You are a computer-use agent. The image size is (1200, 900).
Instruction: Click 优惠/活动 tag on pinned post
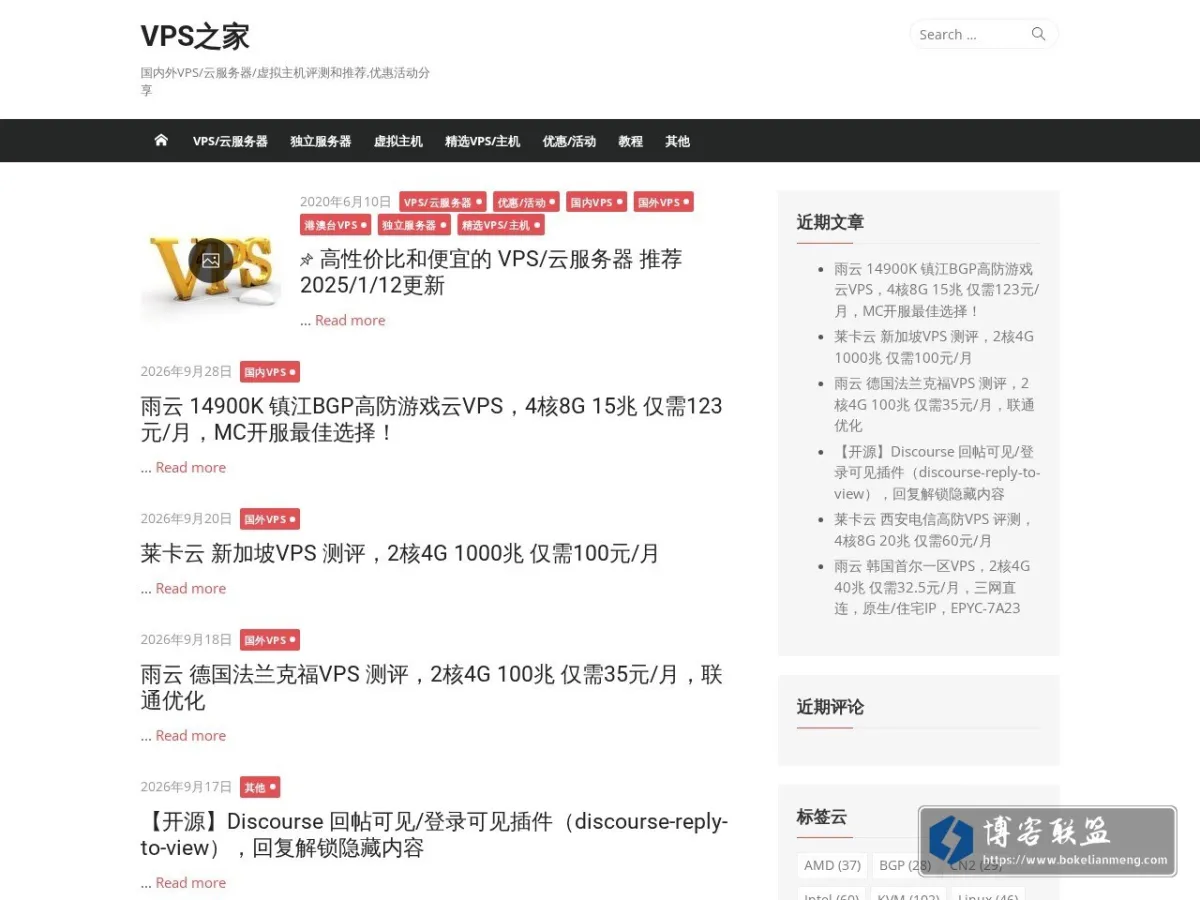(x=526, y=202)
